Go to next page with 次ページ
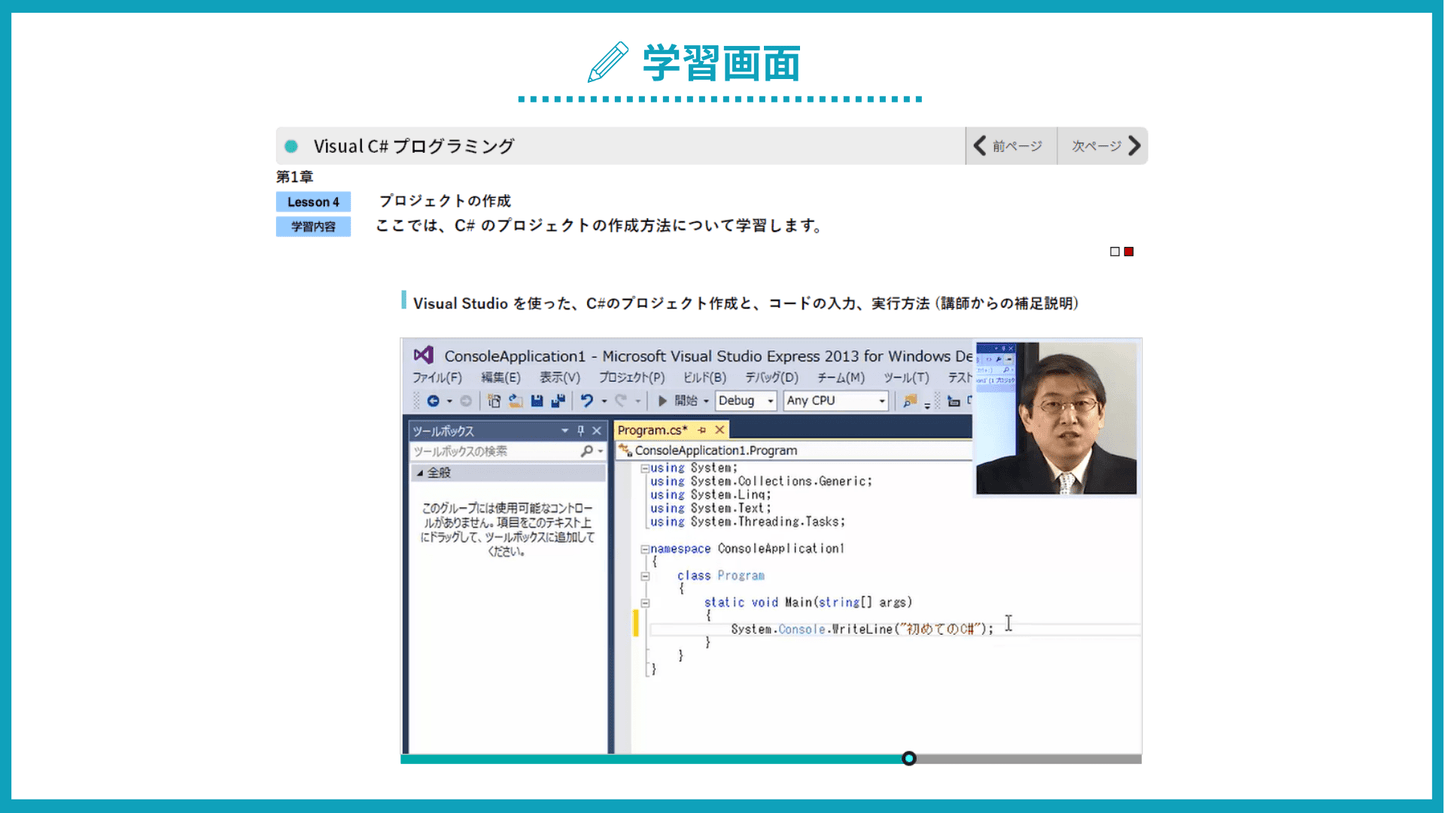Image resolution: width=1445 pixels, height=813 pixels. [1105, 146]
